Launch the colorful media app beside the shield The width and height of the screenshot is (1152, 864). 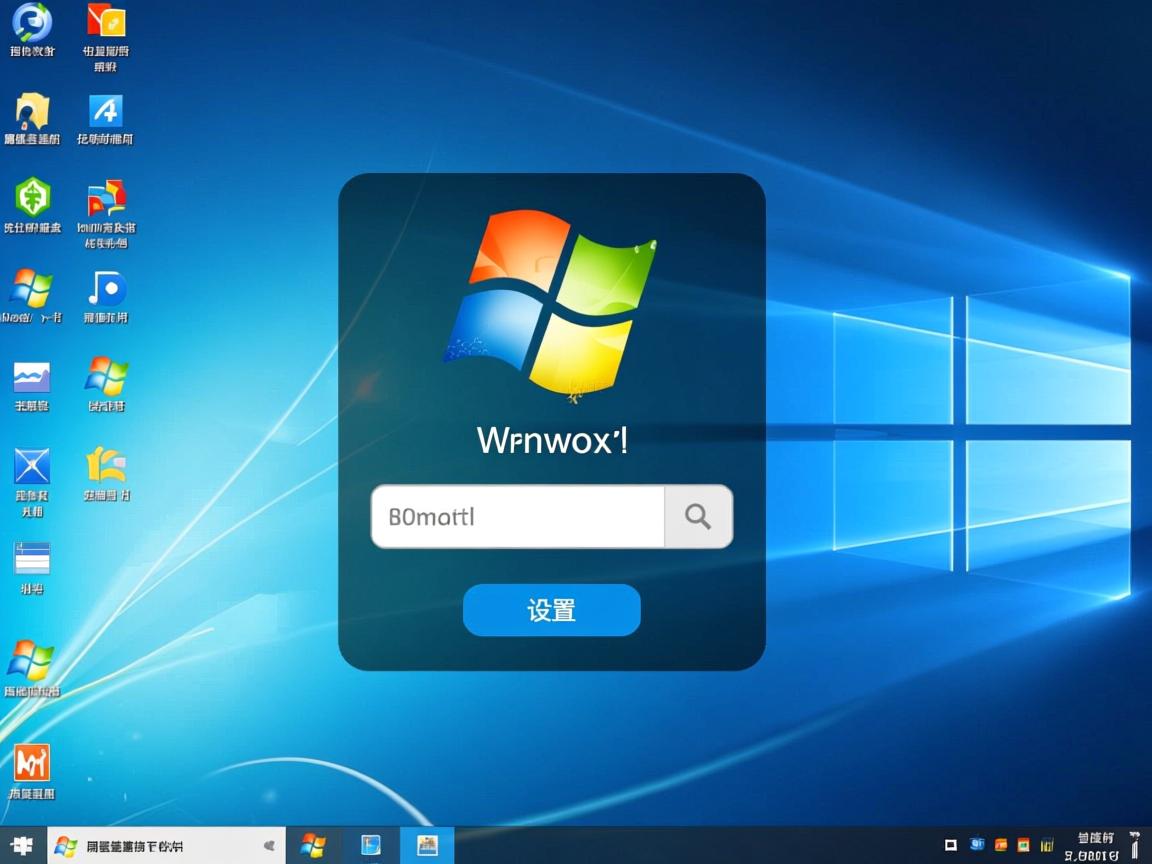pyautogui.click(x=105, y=200)
